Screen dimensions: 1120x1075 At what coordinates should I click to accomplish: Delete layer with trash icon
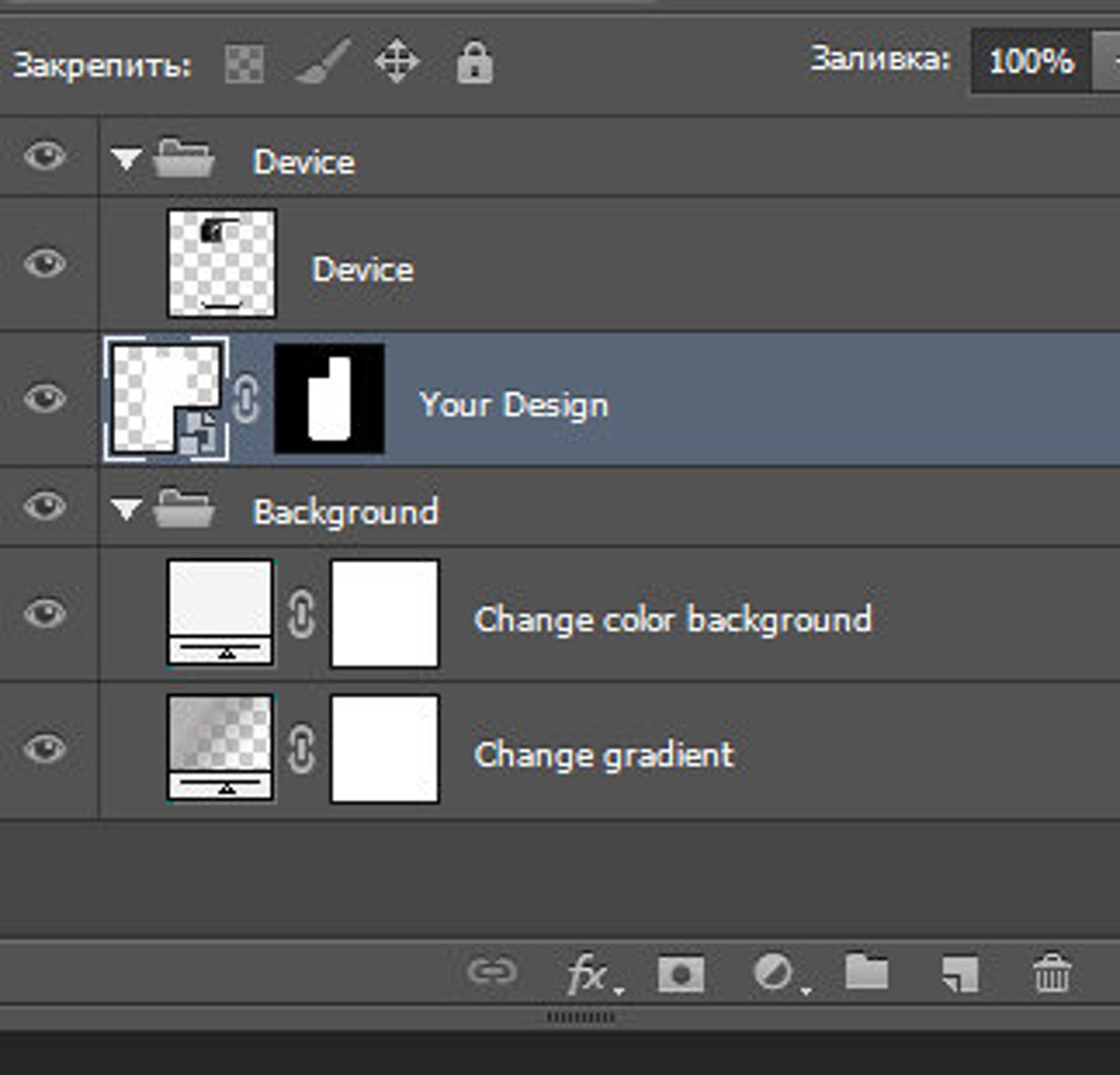(1052, 973)
